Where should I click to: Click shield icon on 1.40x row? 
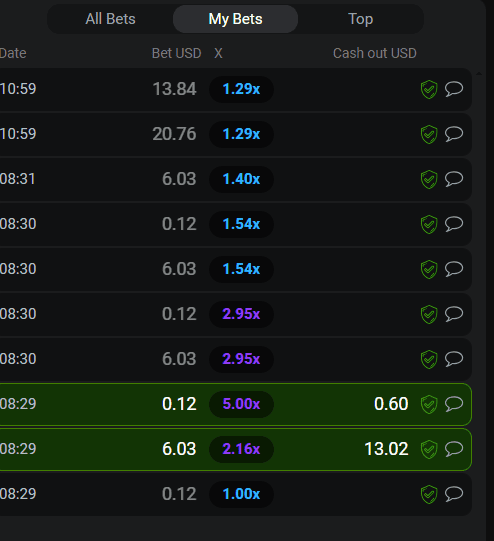click(x=429, y=179)
